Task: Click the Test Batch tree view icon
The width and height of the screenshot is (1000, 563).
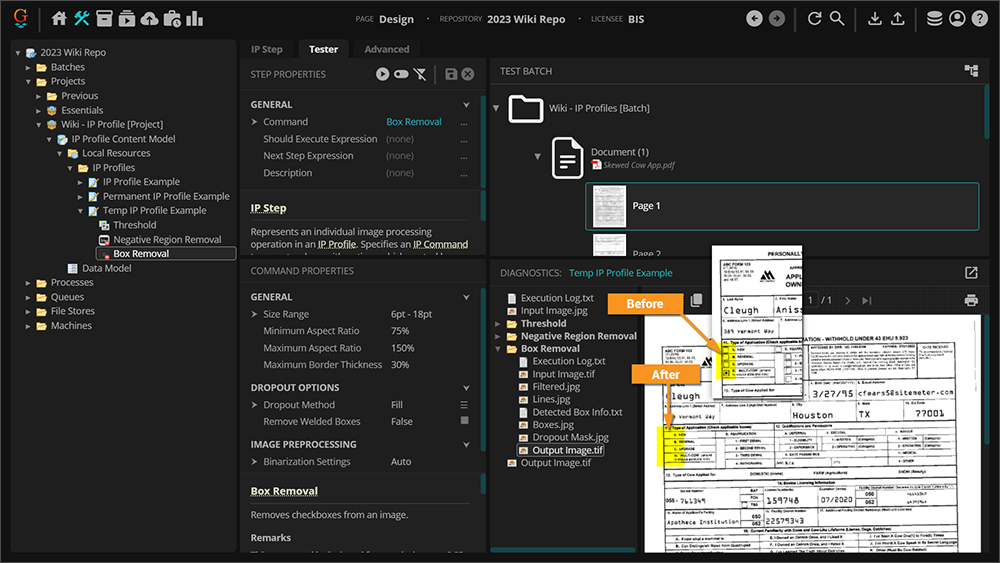Action: click(x=971, y=71)
